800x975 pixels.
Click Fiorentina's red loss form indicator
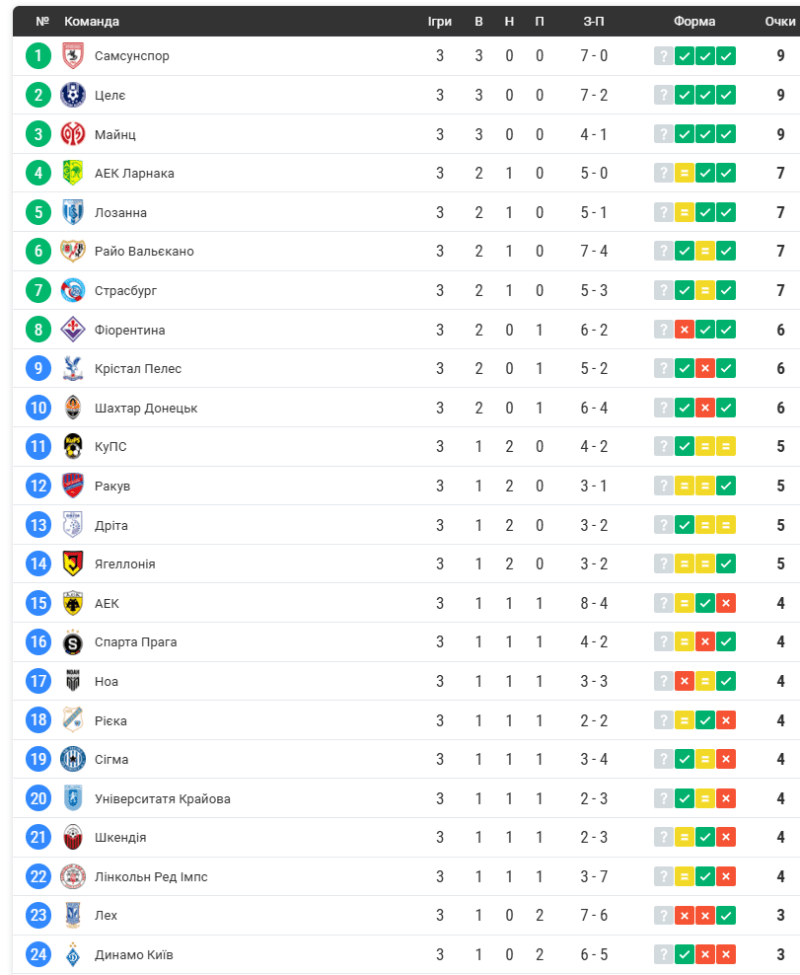(x=684, y=329)
